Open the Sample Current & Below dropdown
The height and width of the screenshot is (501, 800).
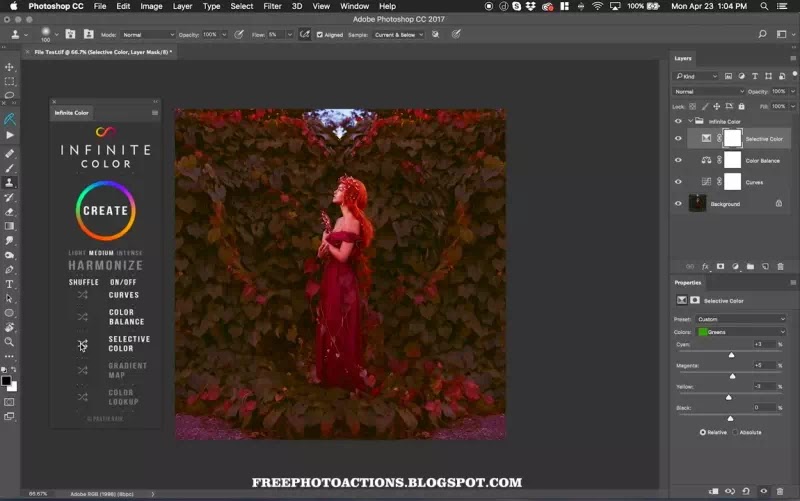tap(398, 35)
